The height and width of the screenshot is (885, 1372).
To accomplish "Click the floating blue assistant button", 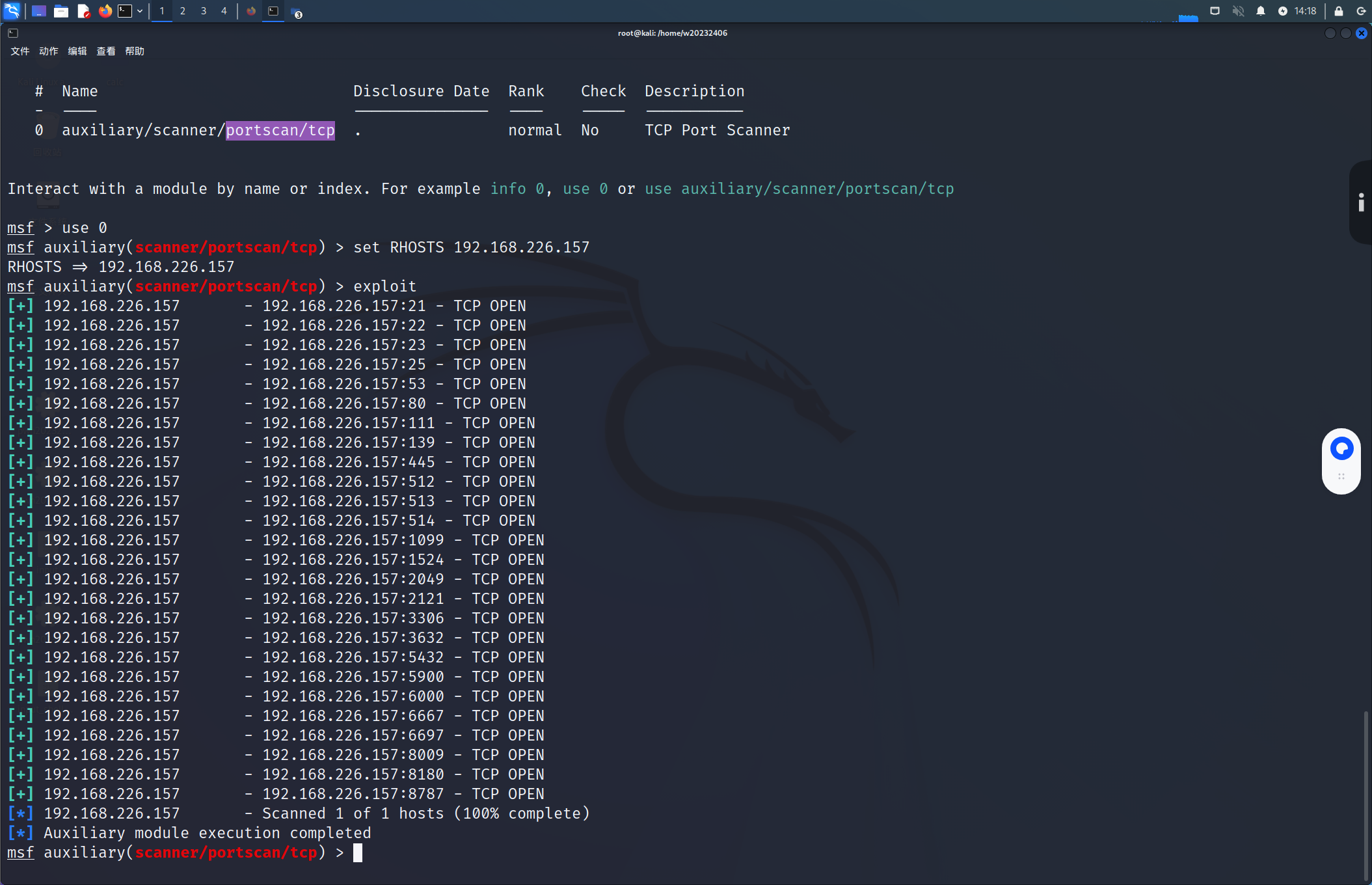I will pos(1341,448).
